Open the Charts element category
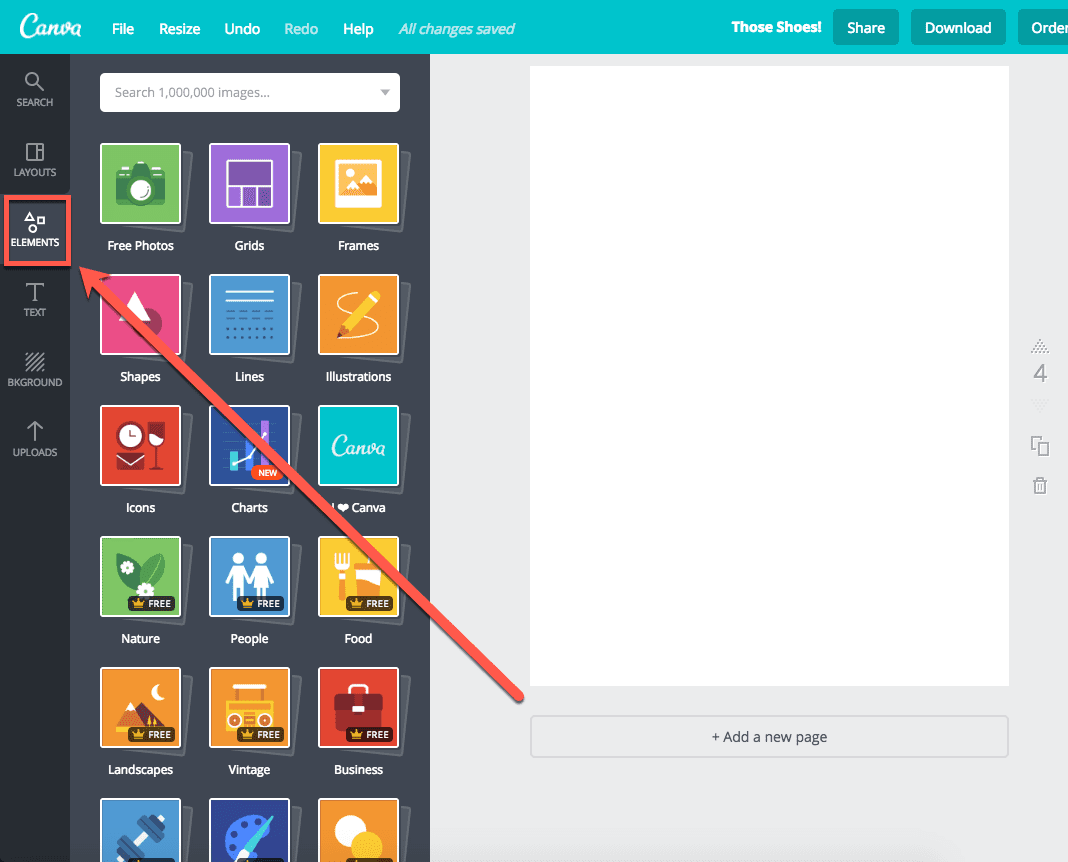The image size is (1068, 862). [249, 446]
